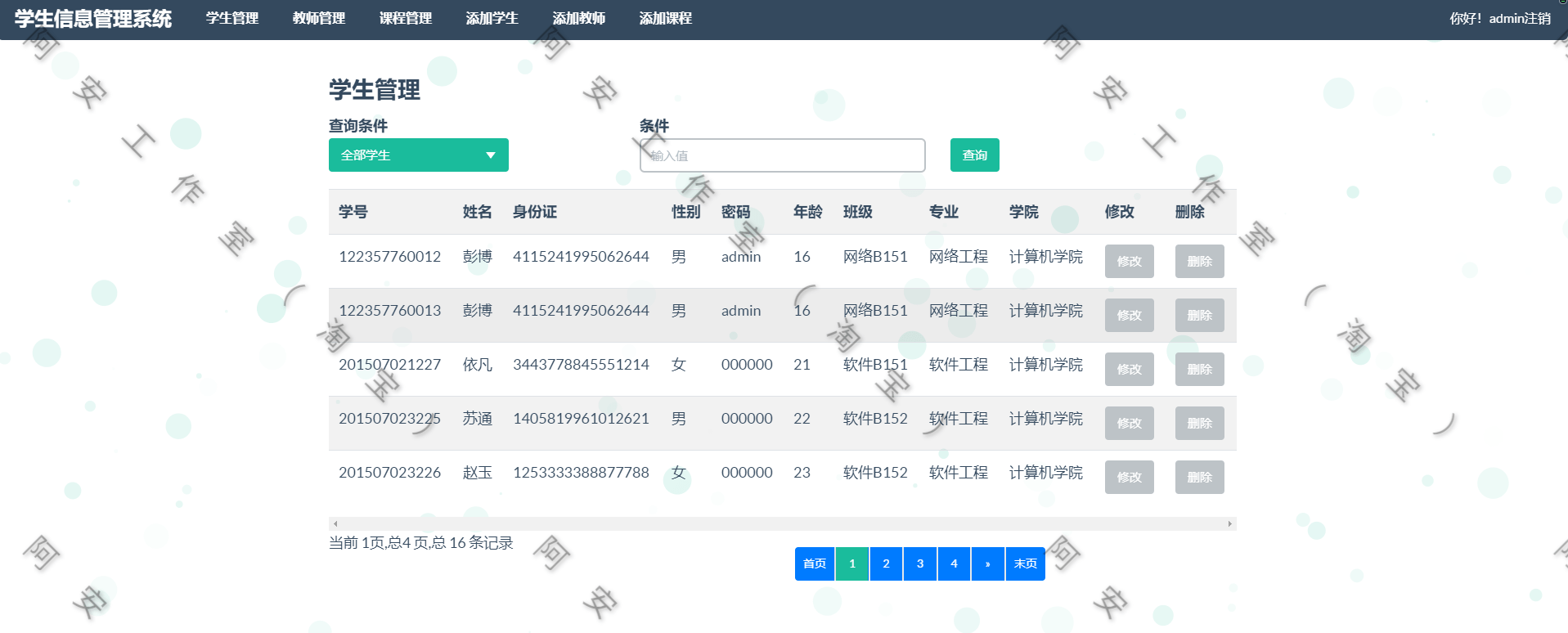Click 软件B152 class cell in 赵玉 row
Screen dimensions: 1568x633
[875, 473]
